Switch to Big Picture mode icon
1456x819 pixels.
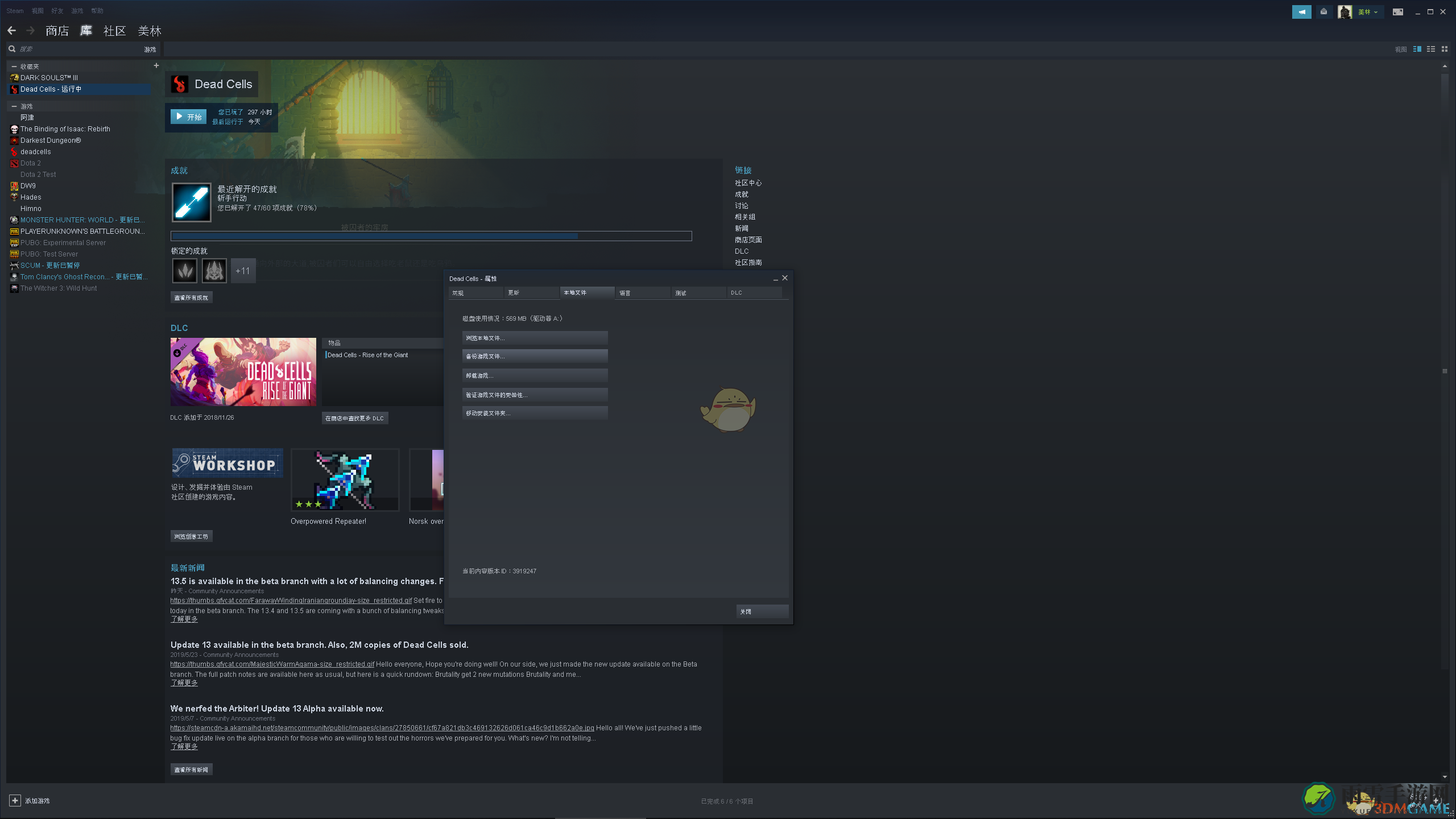(1397, 12)
